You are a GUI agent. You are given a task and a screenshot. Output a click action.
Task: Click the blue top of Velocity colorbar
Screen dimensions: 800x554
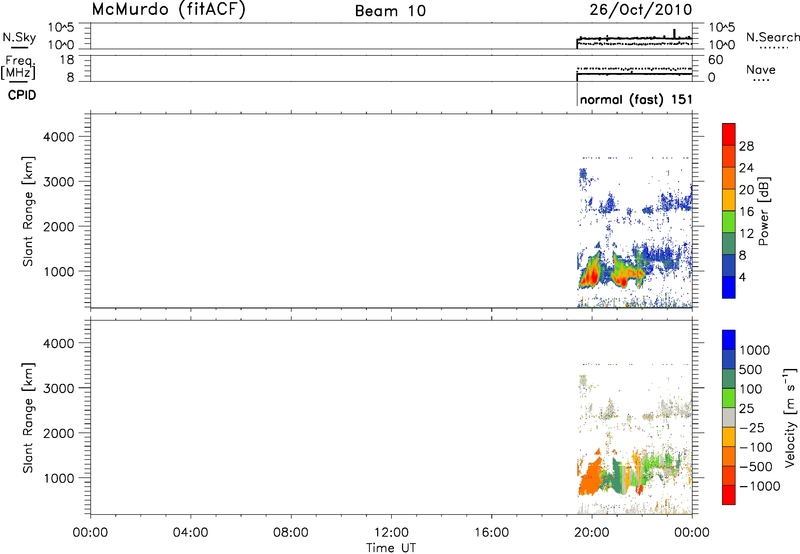pos(729,340)
